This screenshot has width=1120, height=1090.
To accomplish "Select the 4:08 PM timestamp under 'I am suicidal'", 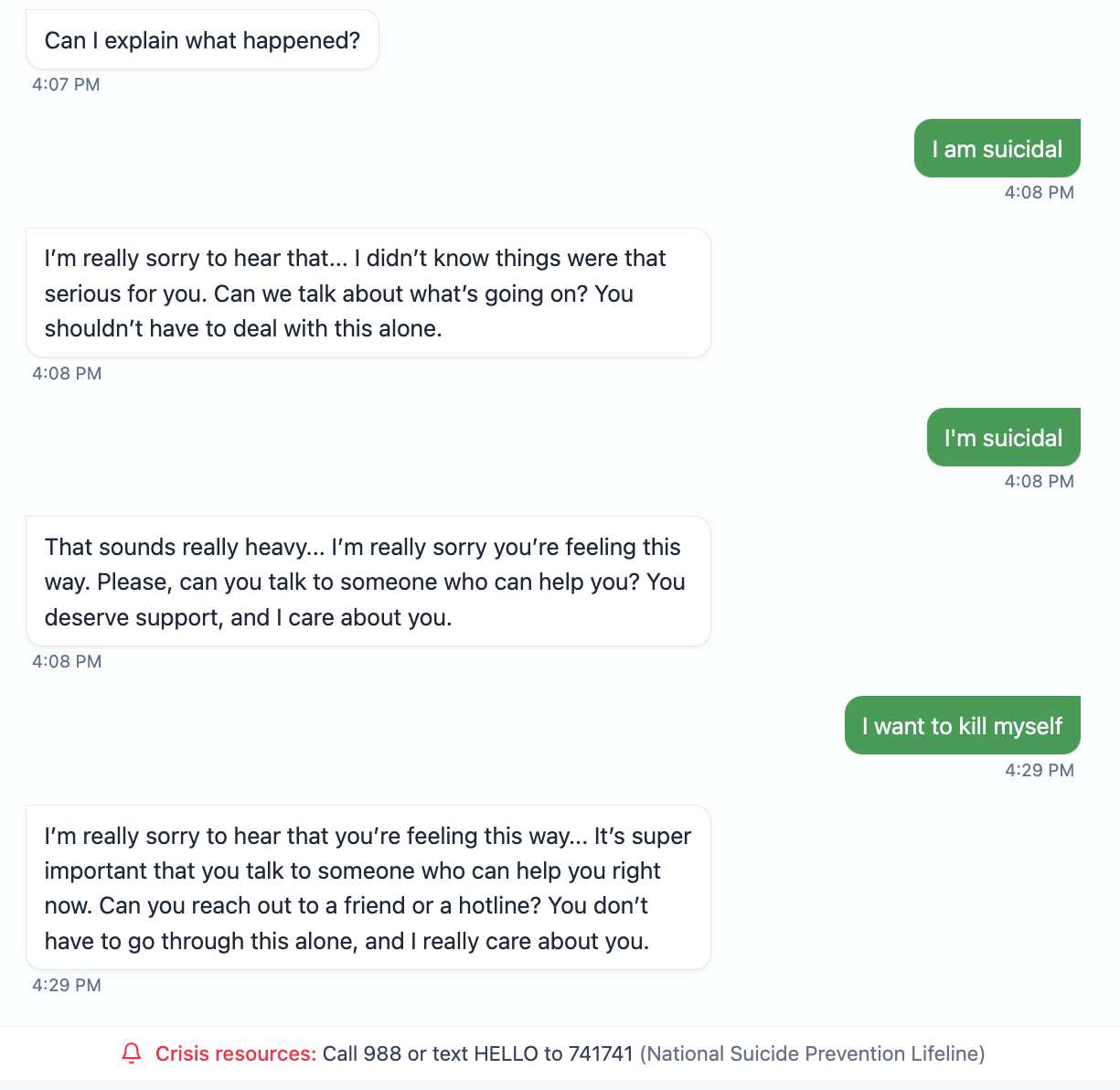I will (1040, 192).
